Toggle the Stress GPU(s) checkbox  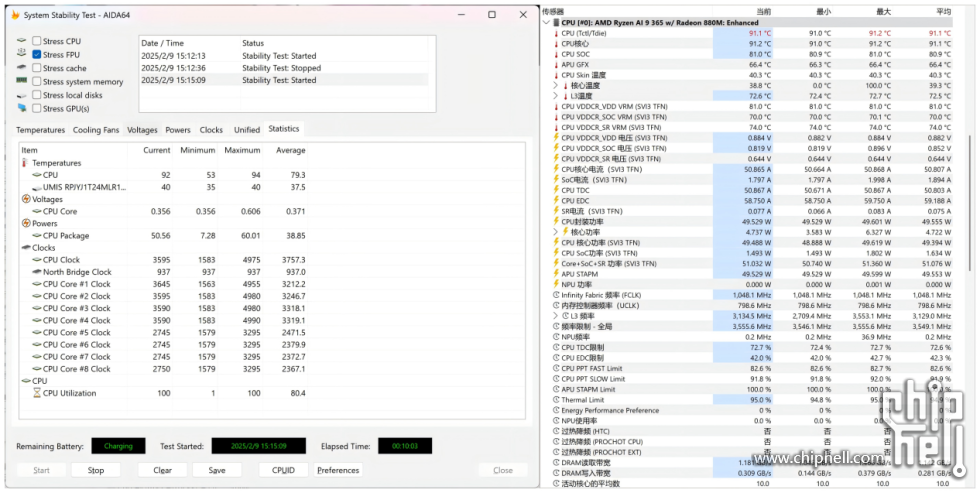pyautogui.click(x=37, y=109)
